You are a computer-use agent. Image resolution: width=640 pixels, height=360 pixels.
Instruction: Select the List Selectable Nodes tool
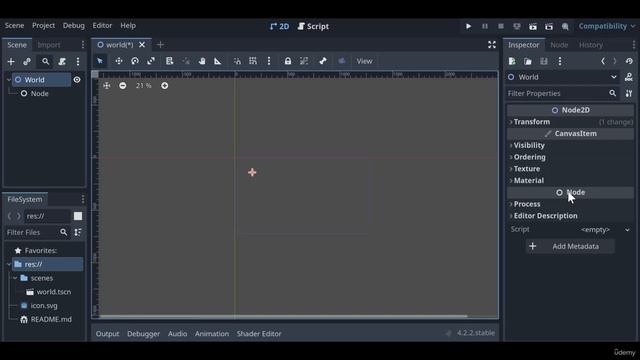(x=169, y=61)
